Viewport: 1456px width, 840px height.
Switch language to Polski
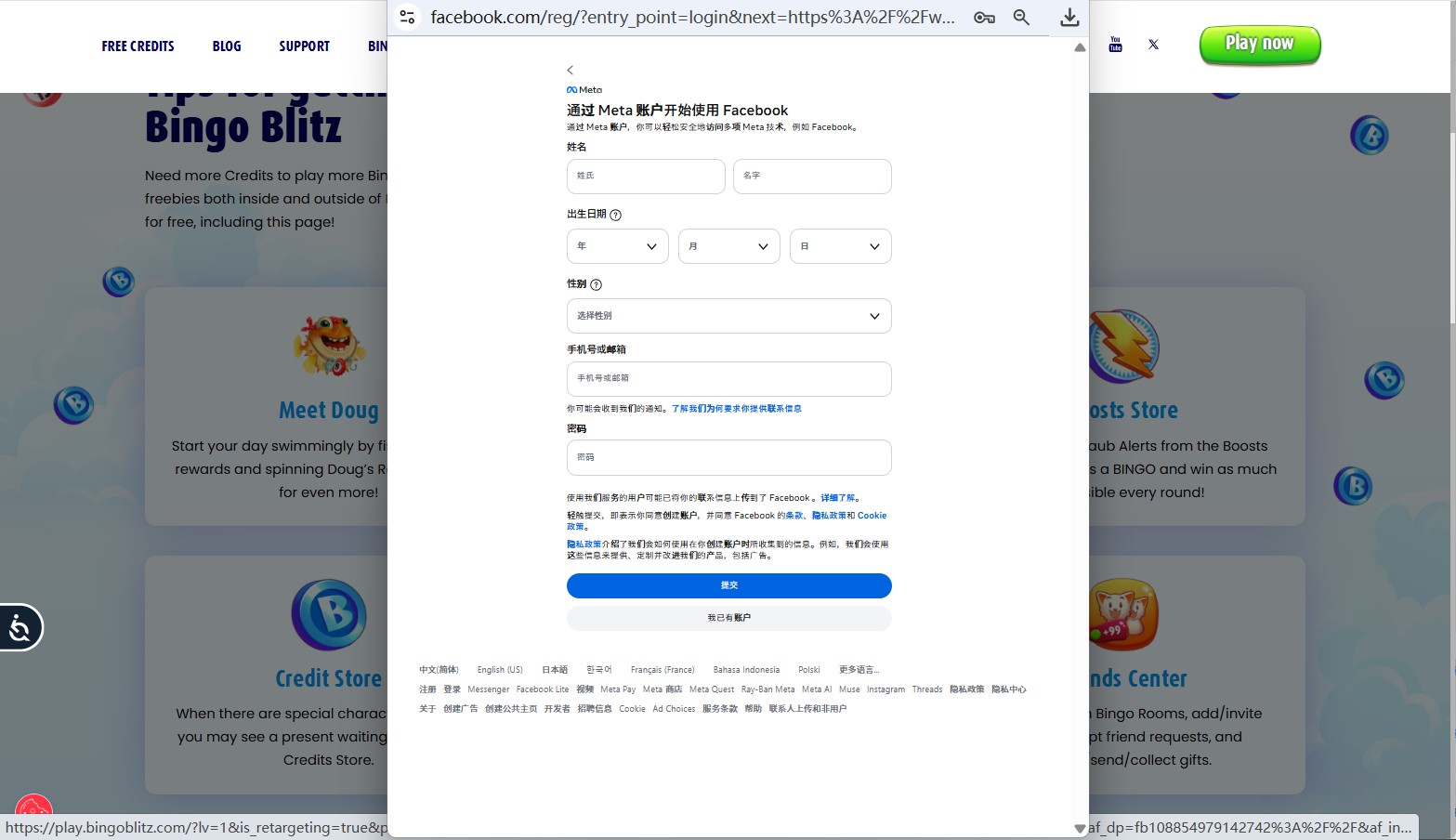[809, 670]
